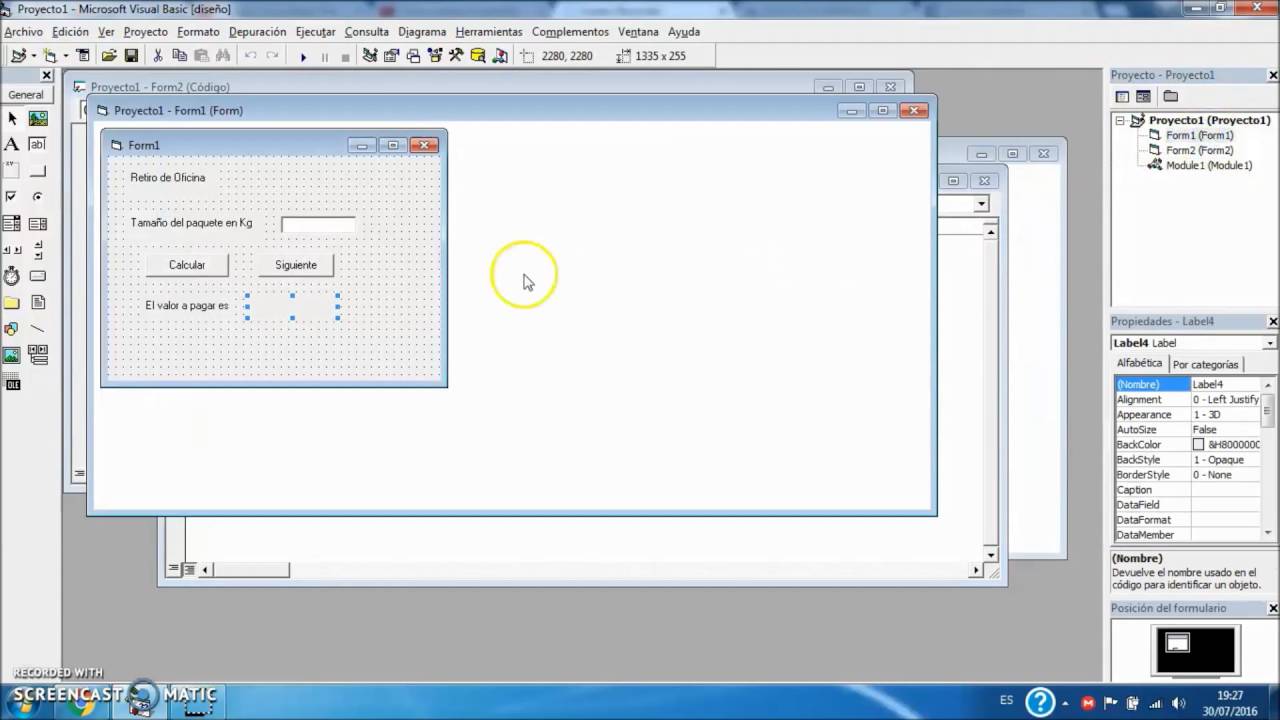Select Form1 (Form1) in project tree
The height and width of the screenshot is (720, 1280).
click(1199, 135)
